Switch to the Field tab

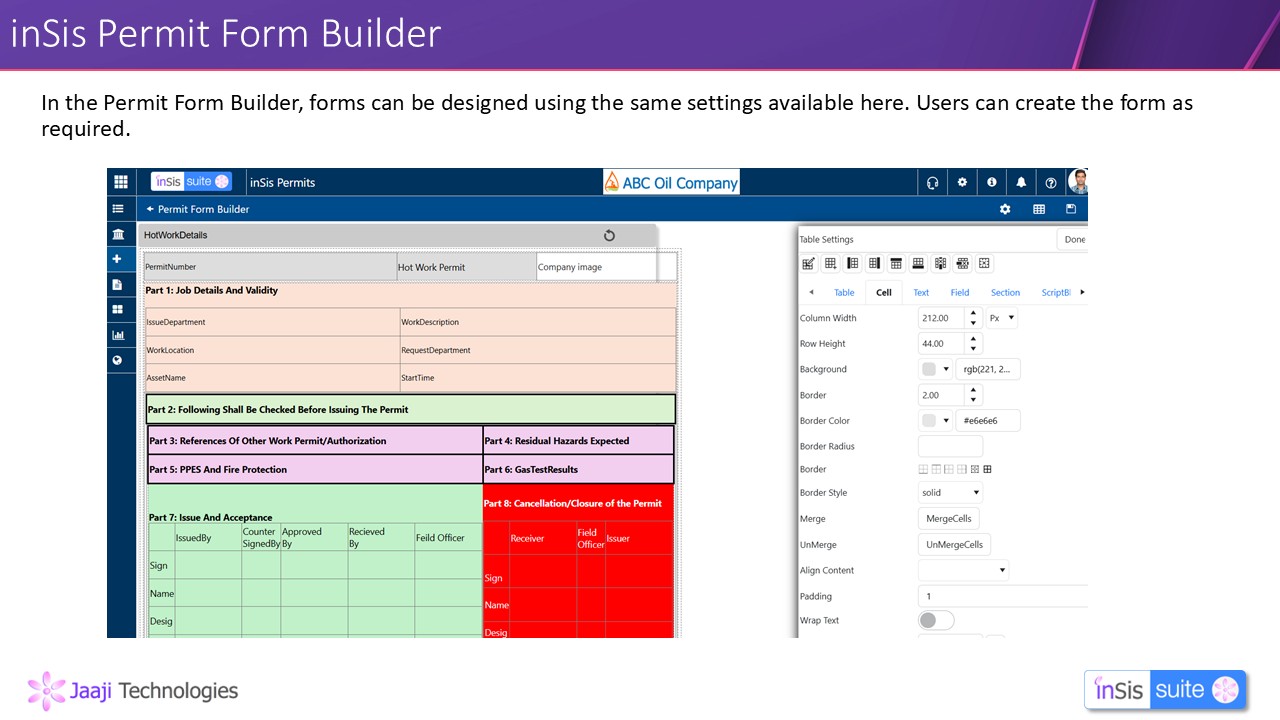[959, 293]
